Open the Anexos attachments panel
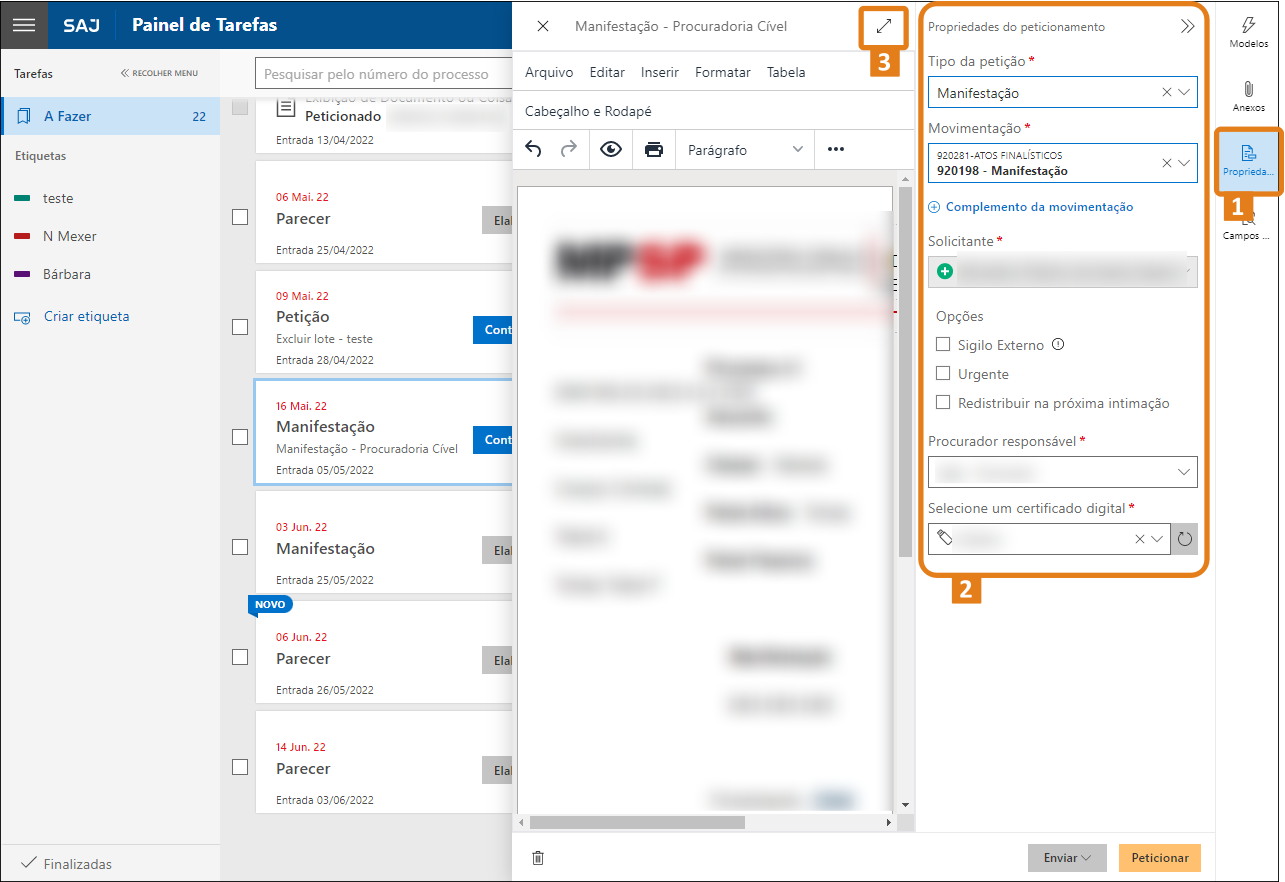The image size is (1285, 882). pyautogui.click(x=1248, y=96)
